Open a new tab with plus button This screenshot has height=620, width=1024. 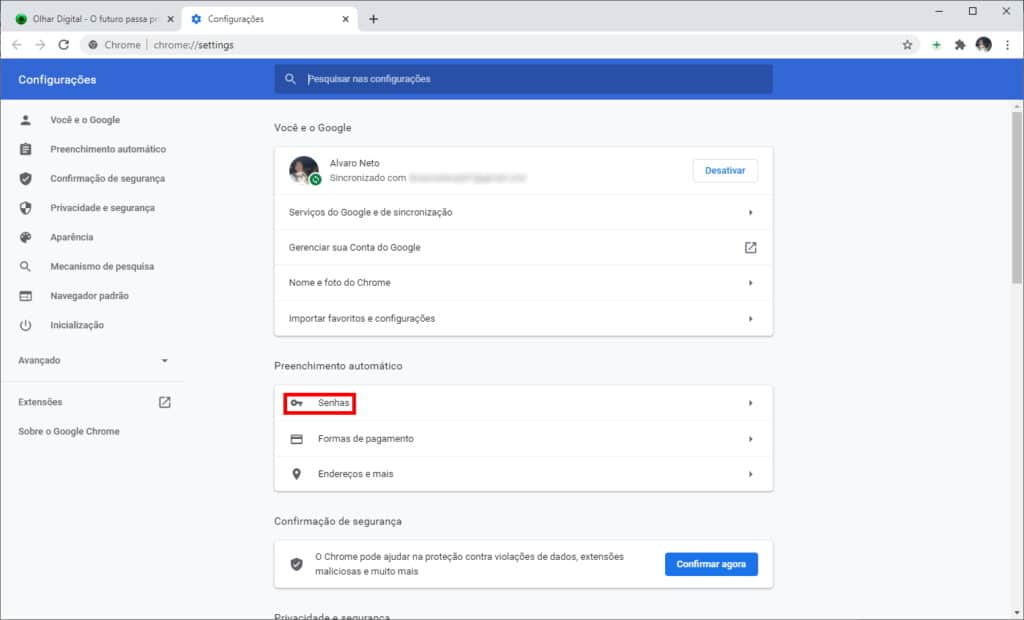[374, 19]
